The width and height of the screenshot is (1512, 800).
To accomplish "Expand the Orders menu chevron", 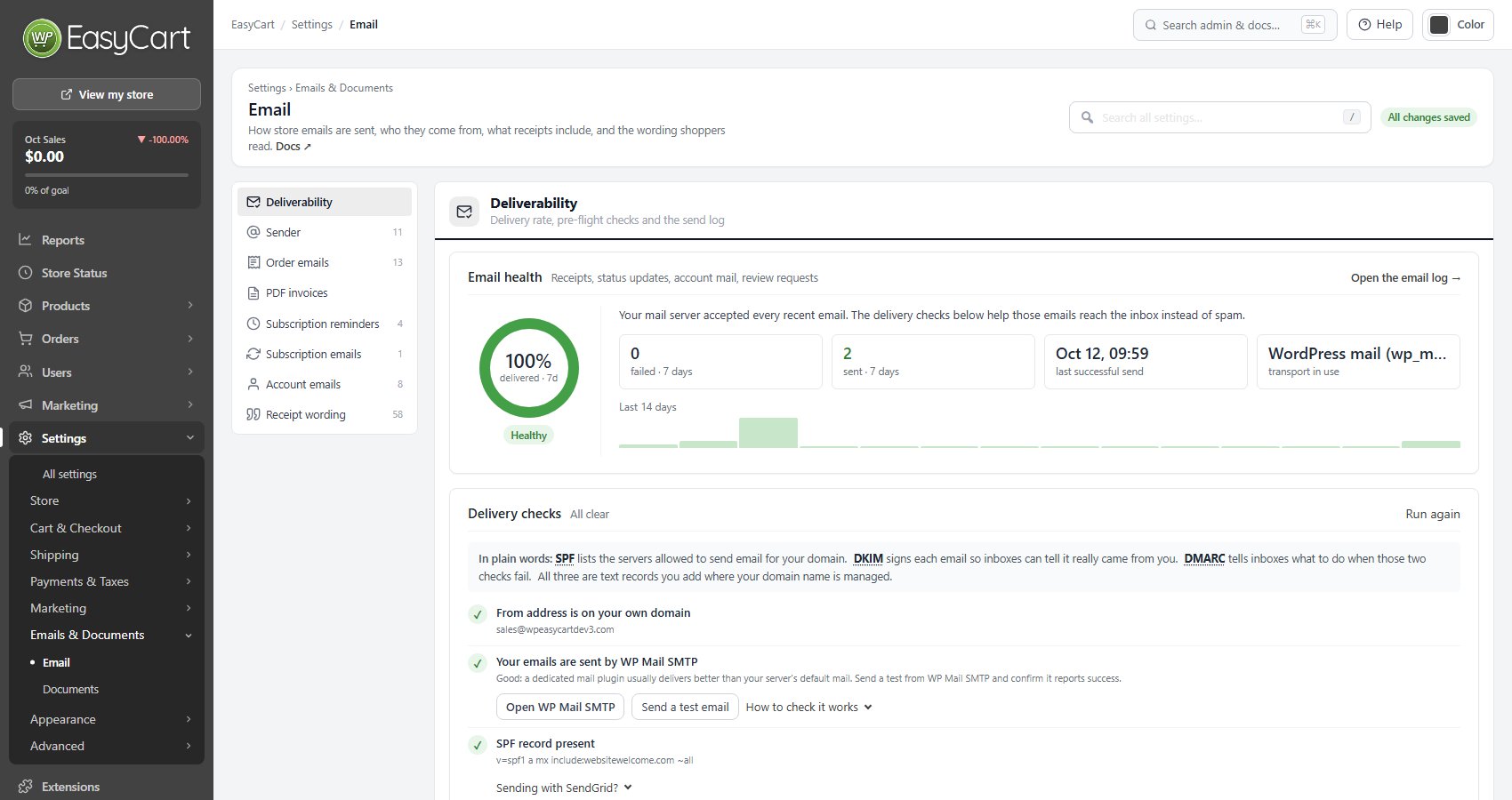I will 189,339.
